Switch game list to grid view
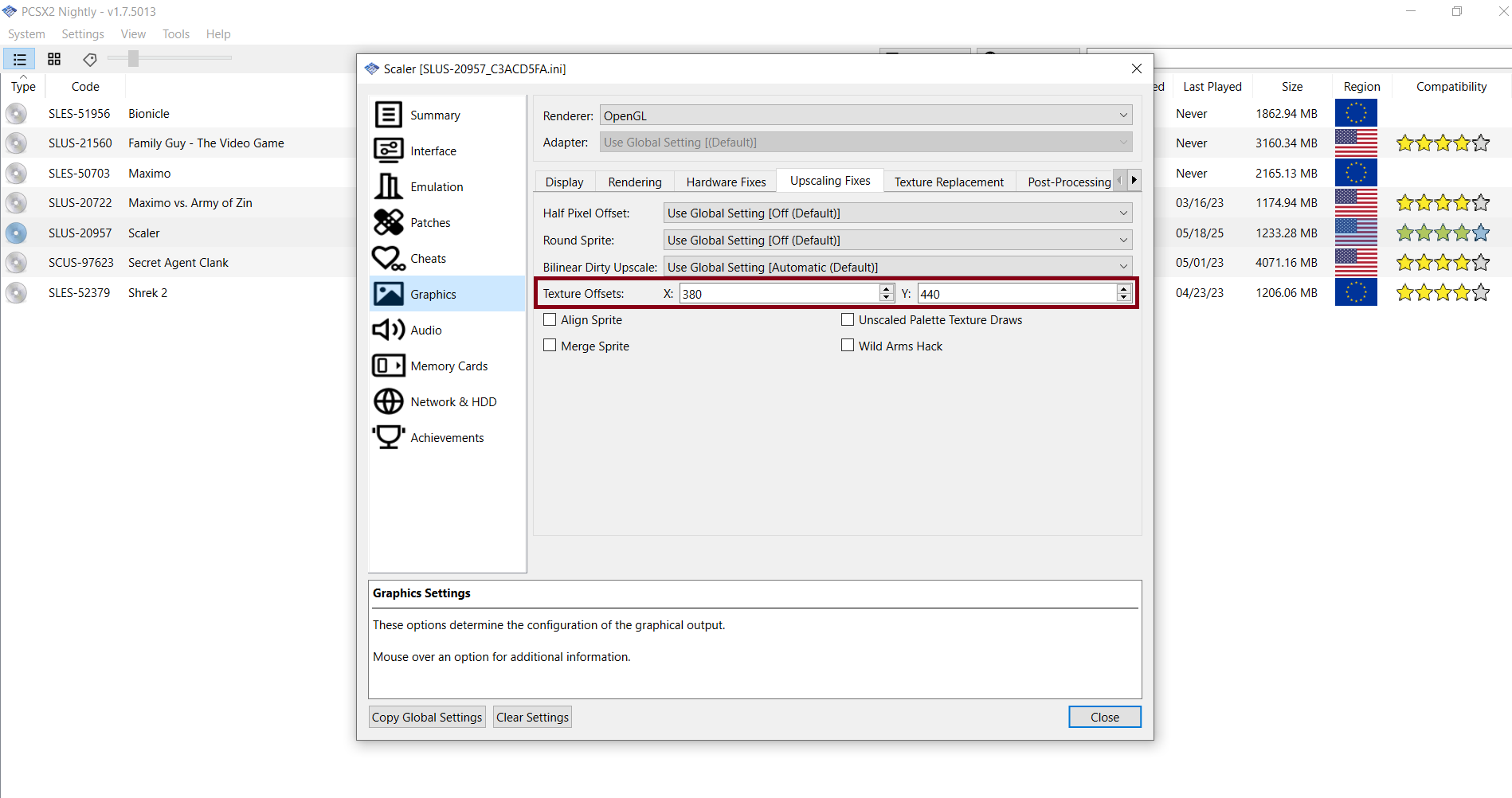 pos(54,59)
